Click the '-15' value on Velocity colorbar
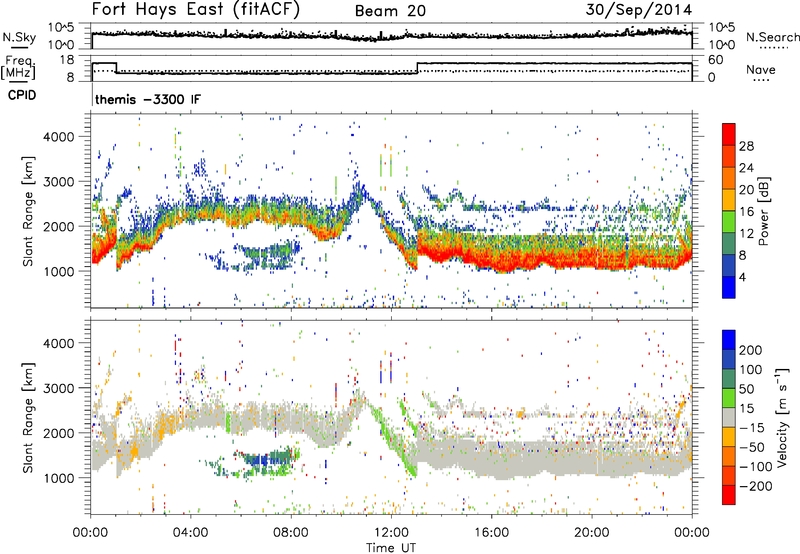 pos(752,428)
